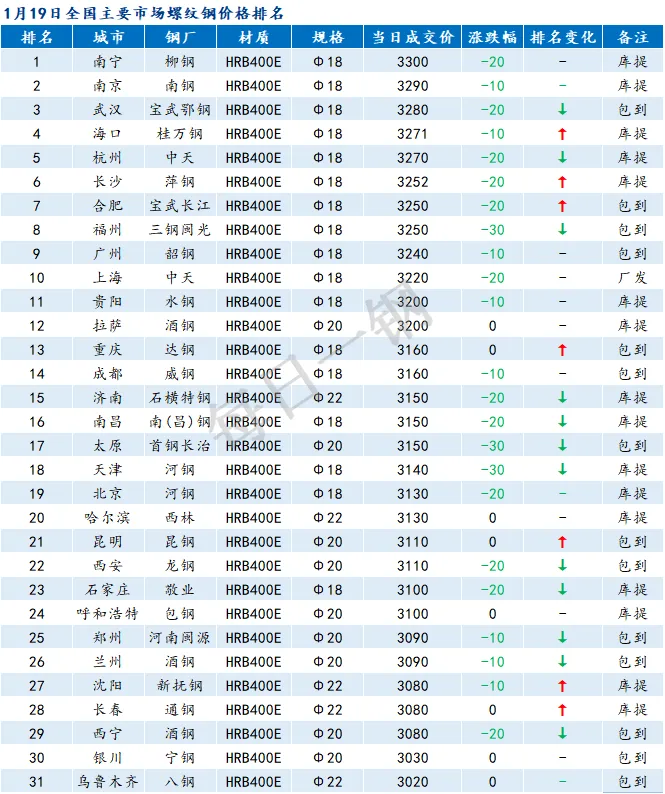Click the steel mill cell 首钢长治
The height and width of the screenshot is (794, 665).
[180, 446]
